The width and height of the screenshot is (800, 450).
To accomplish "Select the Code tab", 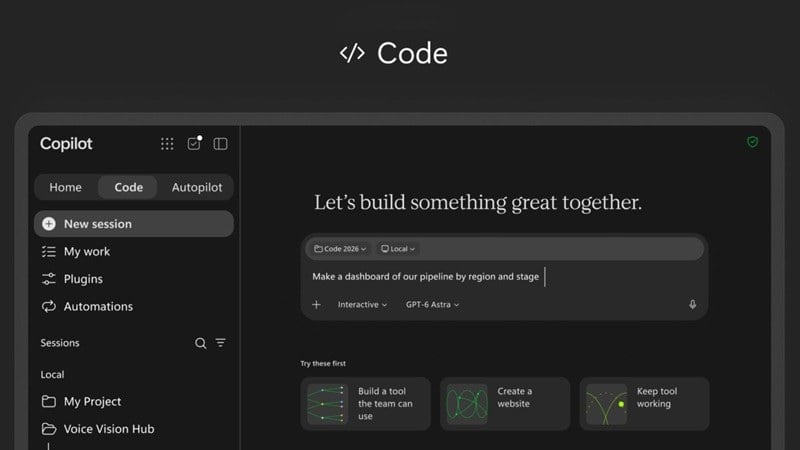I will click(x=129, y=187).
